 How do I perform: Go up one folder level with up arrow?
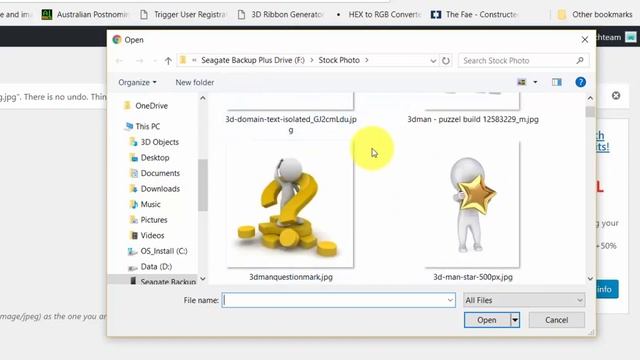168,61
